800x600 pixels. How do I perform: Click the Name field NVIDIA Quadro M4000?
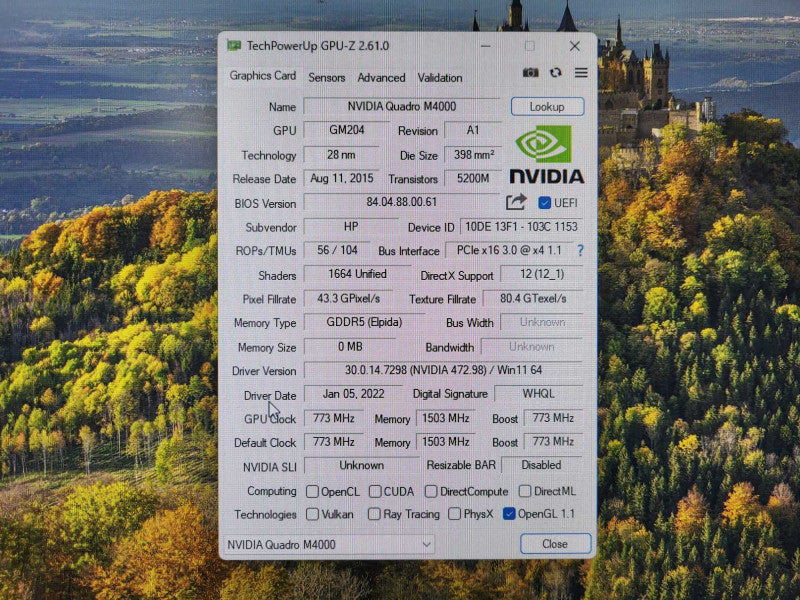(402, 106)
